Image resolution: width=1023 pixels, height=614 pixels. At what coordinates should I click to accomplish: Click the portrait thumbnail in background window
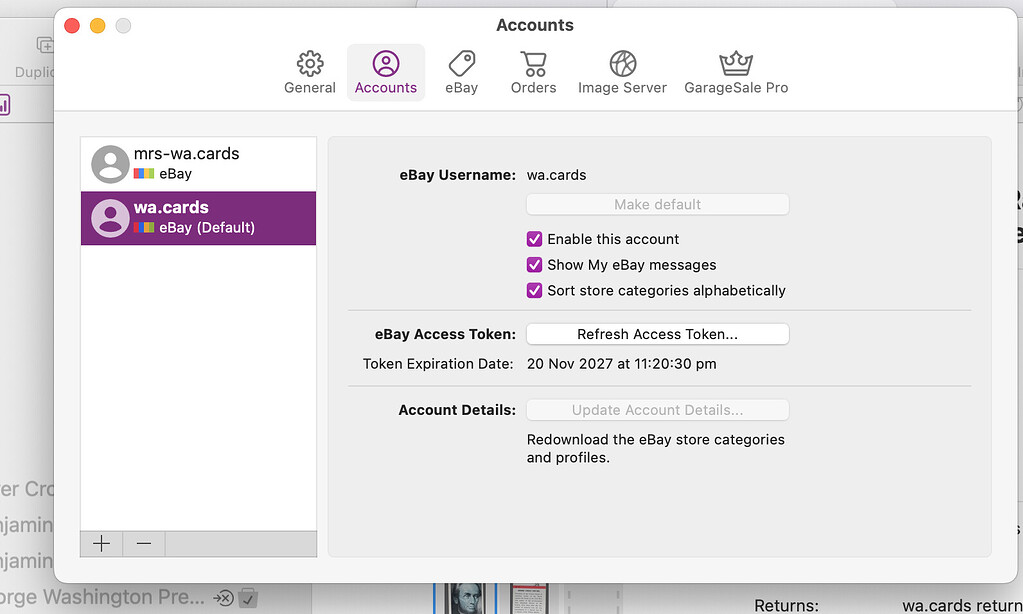tap(465, 598)
